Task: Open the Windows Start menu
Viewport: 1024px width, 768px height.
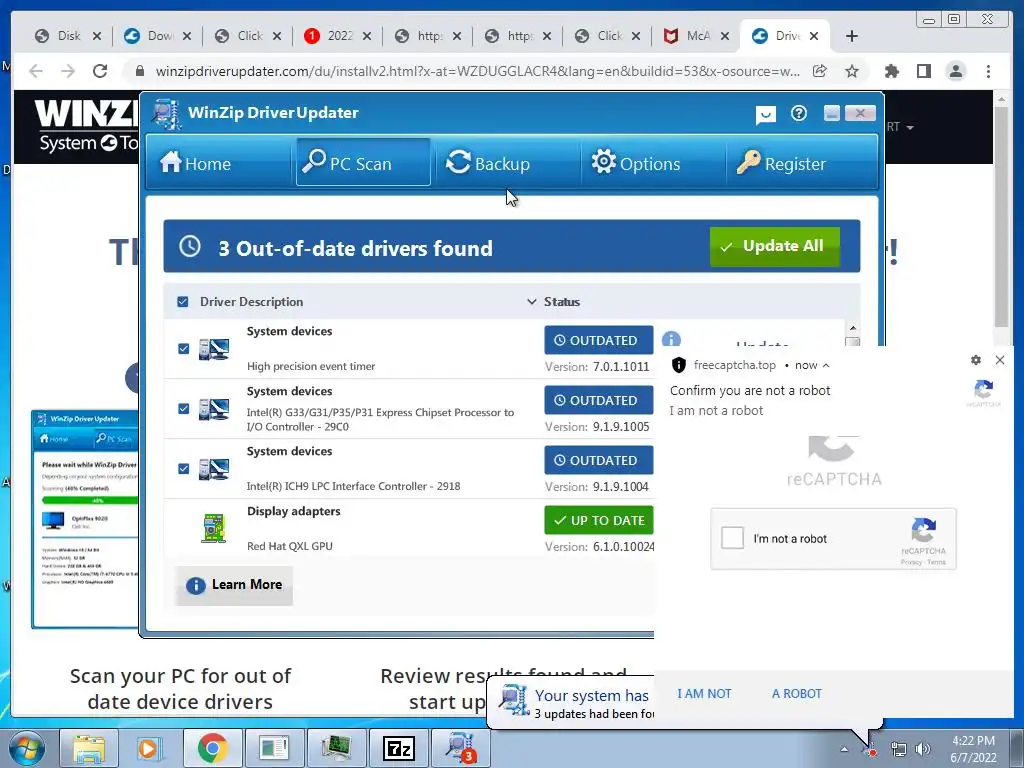Action: pos(27,748)
